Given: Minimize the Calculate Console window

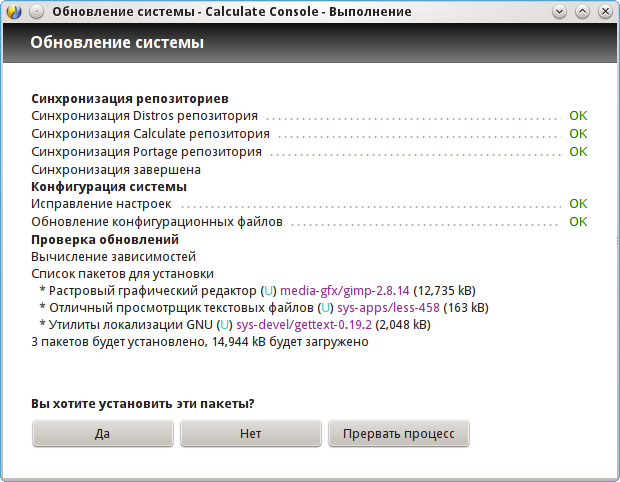Looking at the screenshot, I should 560,12.
